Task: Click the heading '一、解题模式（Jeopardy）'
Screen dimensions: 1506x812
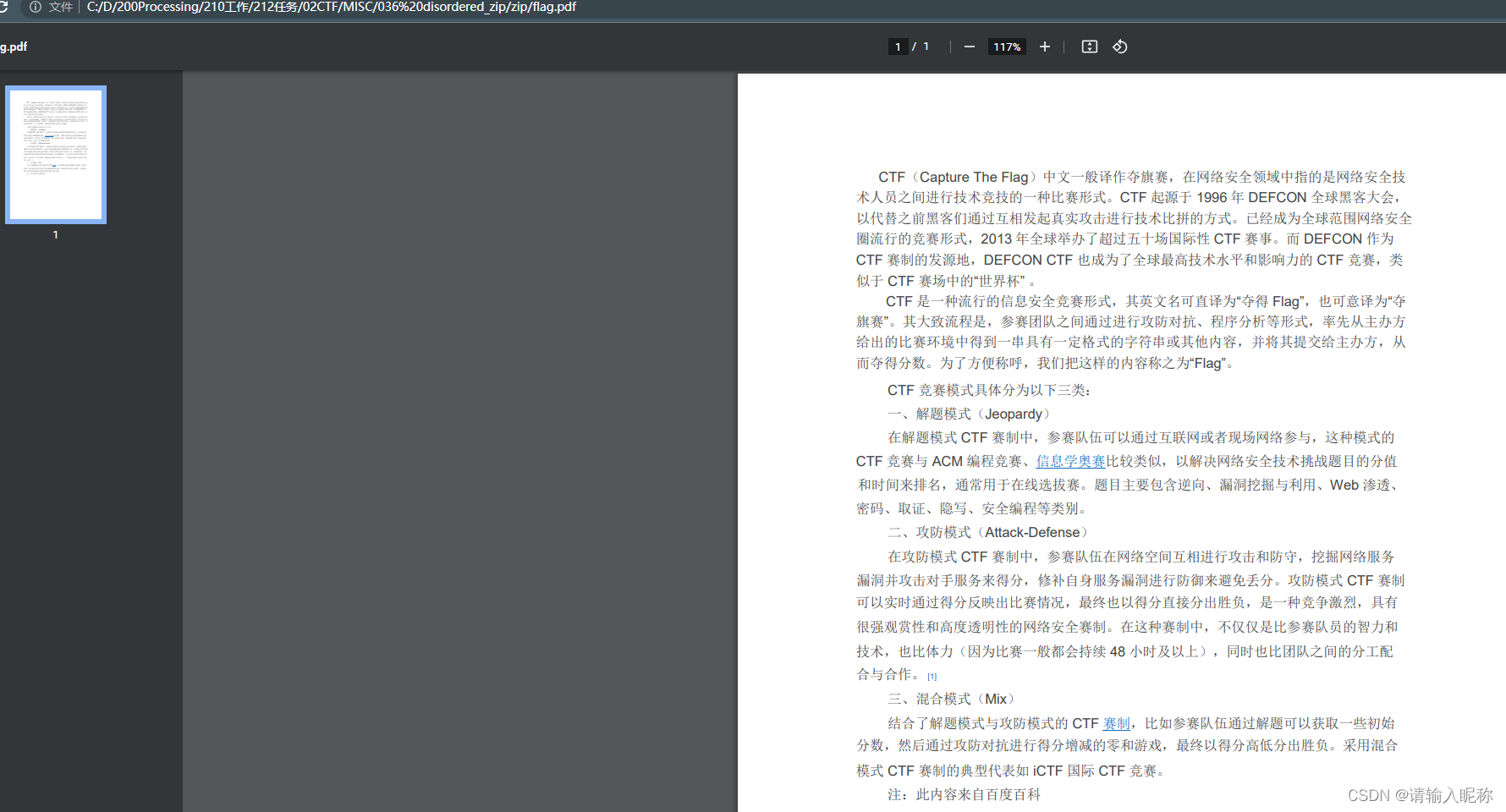Action: tap(970, 414)
